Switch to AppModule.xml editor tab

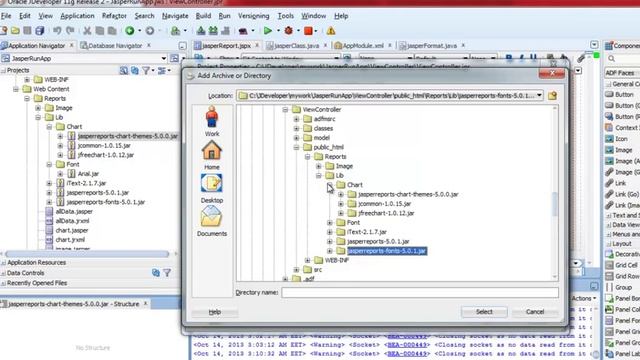pyautogui.click(x=363, y=46)
